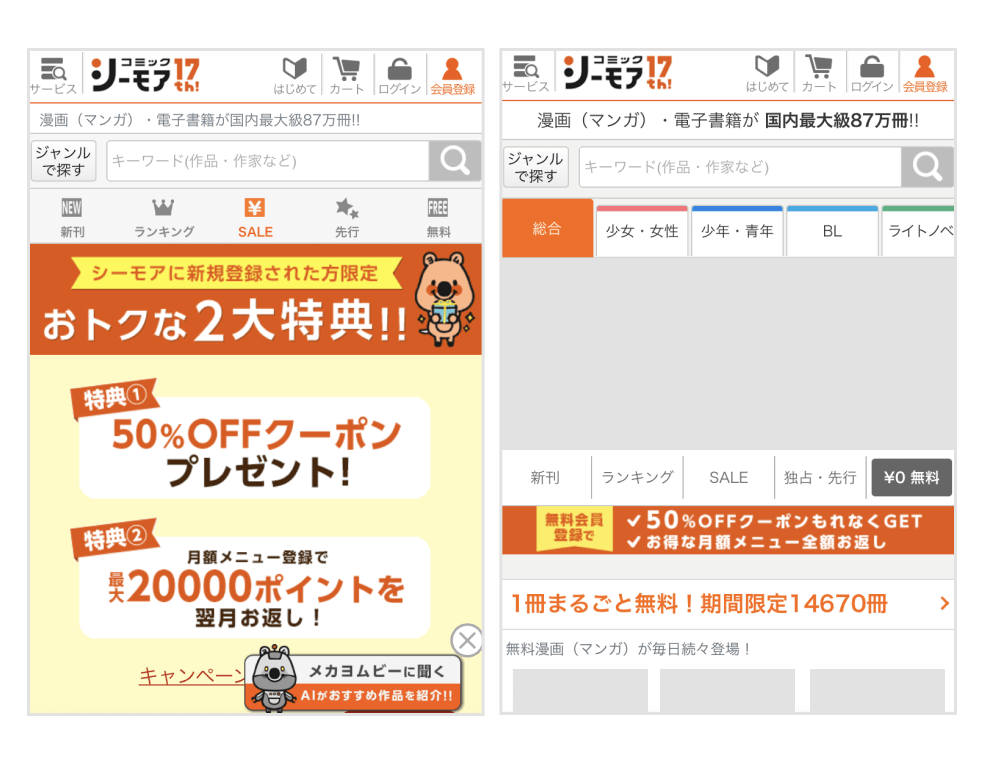Open the ログイン lock icon in left screen
Screen dimensions: 984x765
tap(400, 76)
